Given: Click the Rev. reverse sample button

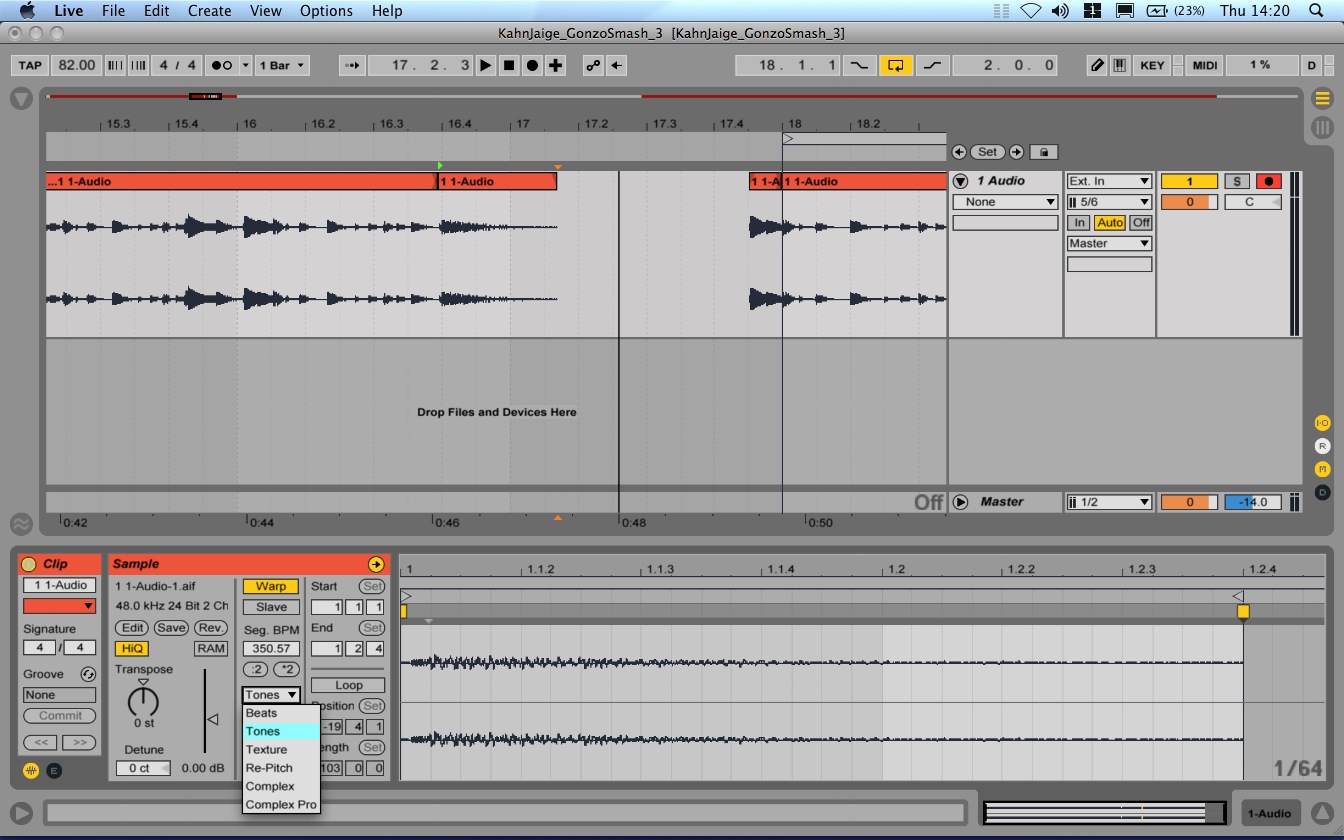Looking at the screenshot, I should click(x=211, y=628).
